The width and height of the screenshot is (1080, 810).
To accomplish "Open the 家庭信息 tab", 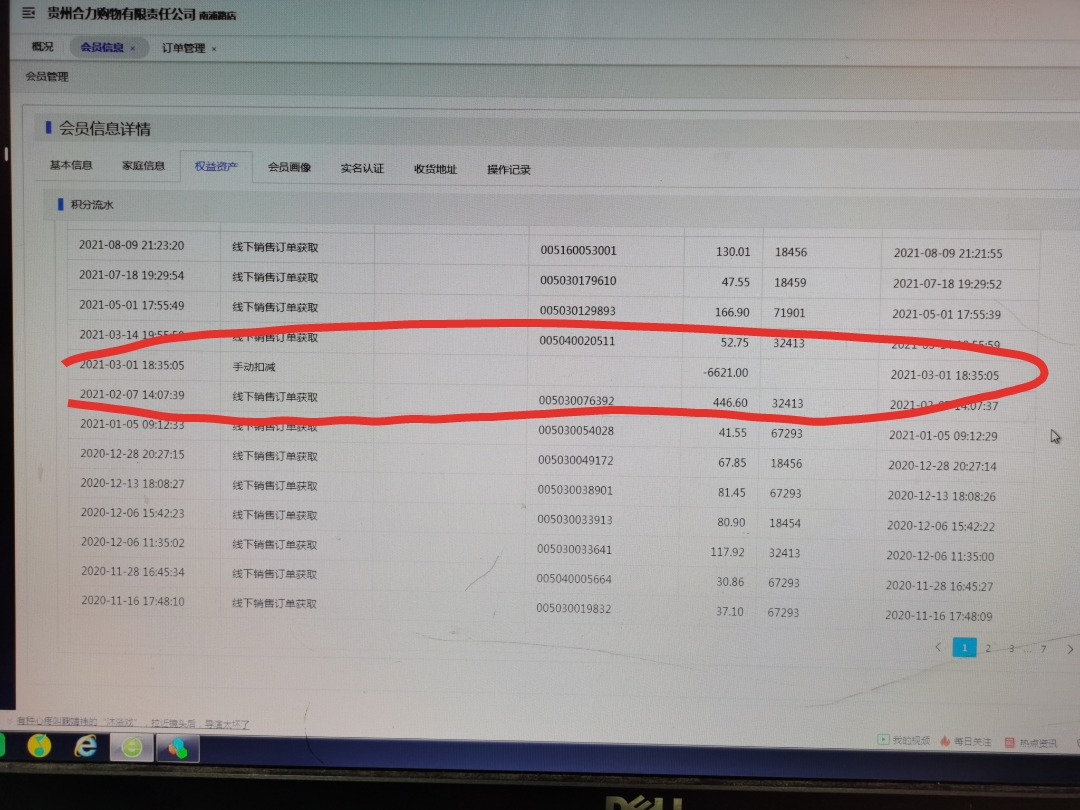I will point(143,166).
